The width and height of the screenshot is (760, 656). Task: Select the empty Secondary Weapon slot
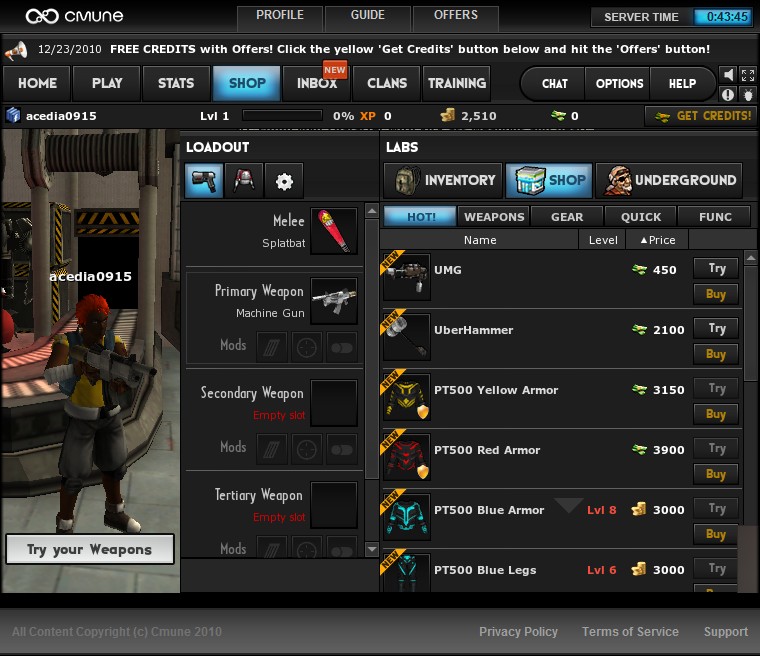(333, 403)
